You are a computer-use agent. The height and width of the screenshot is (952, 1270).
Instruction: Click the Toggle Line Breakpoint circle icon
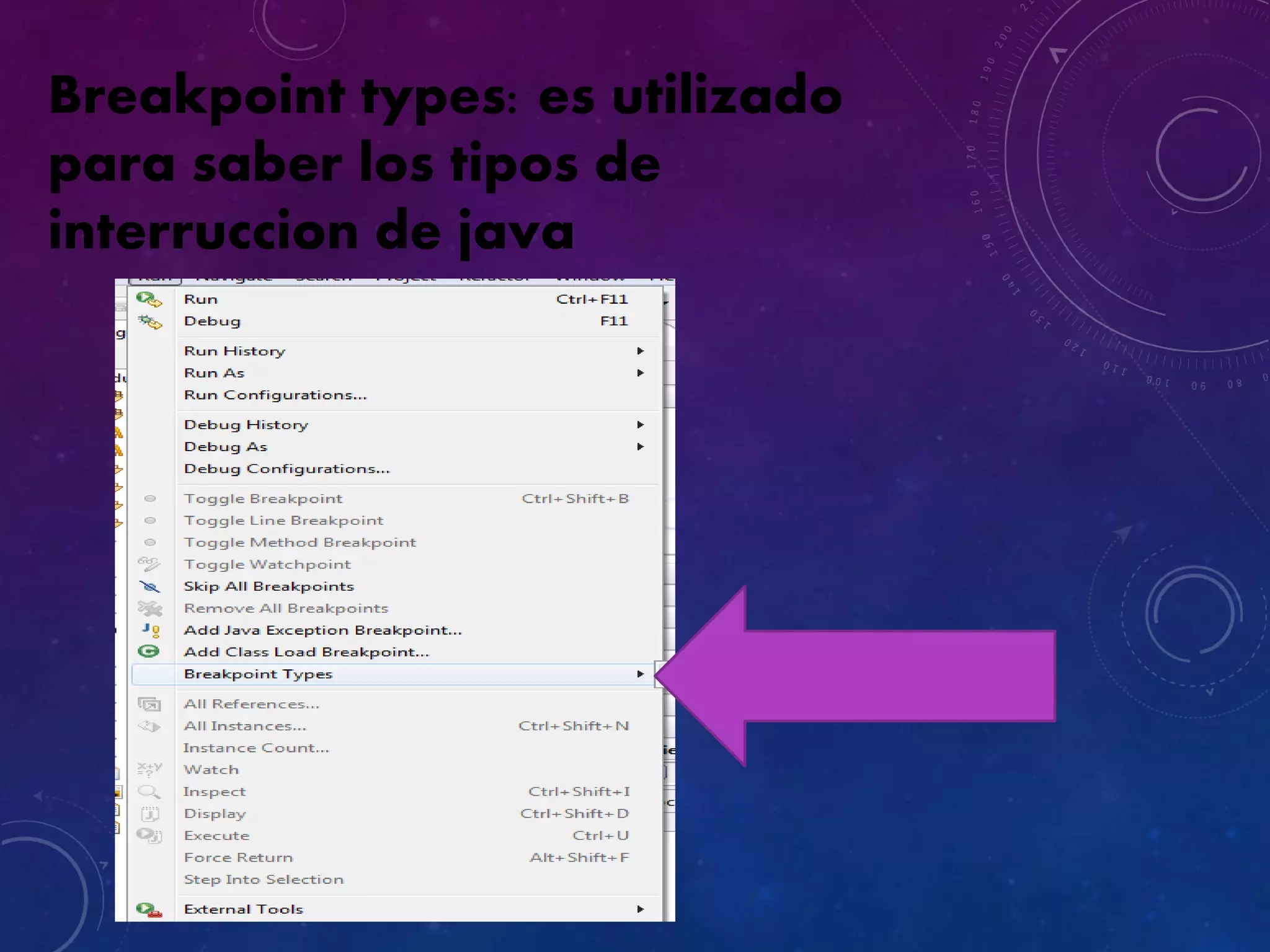pos(149,521)
